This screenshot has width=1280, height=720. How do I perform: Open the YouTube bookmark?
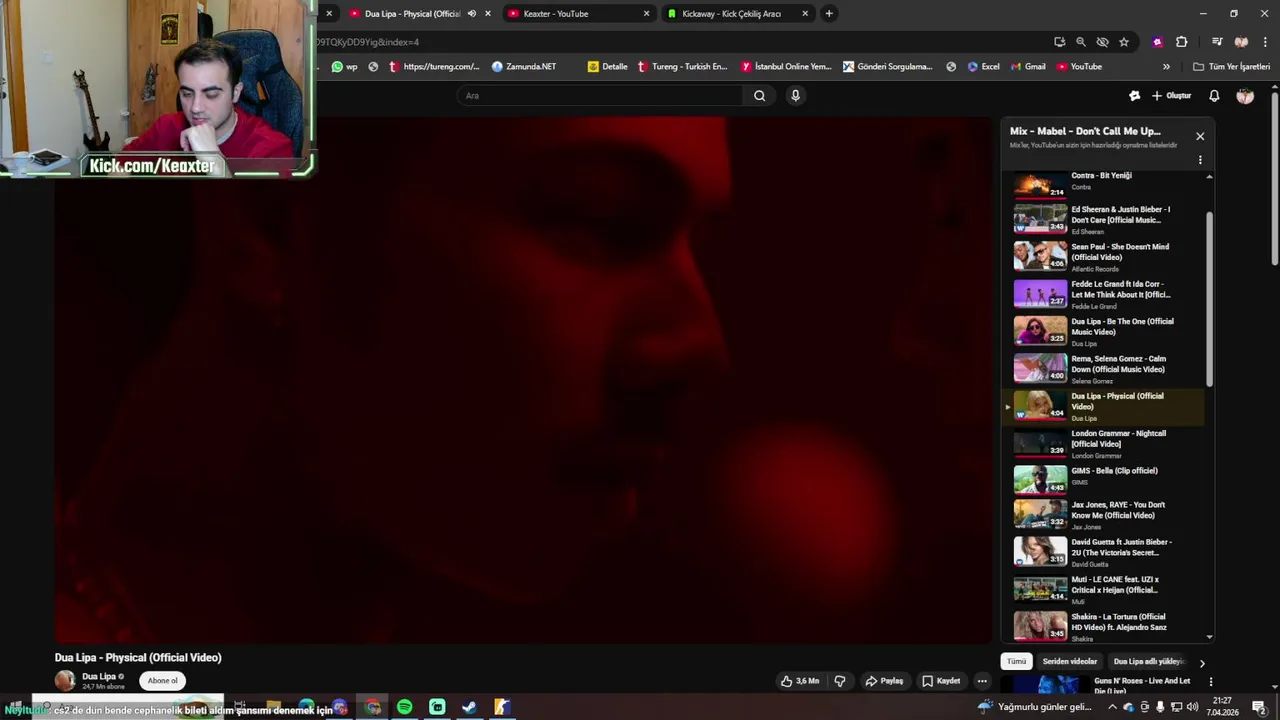pyautogui.click(x=1079, y=67)
